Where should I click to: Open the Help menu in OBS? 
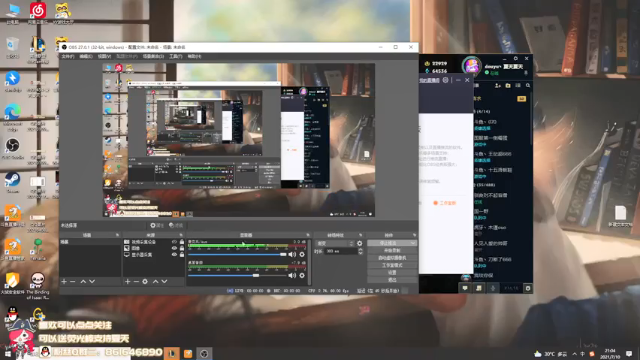point(194,56)
